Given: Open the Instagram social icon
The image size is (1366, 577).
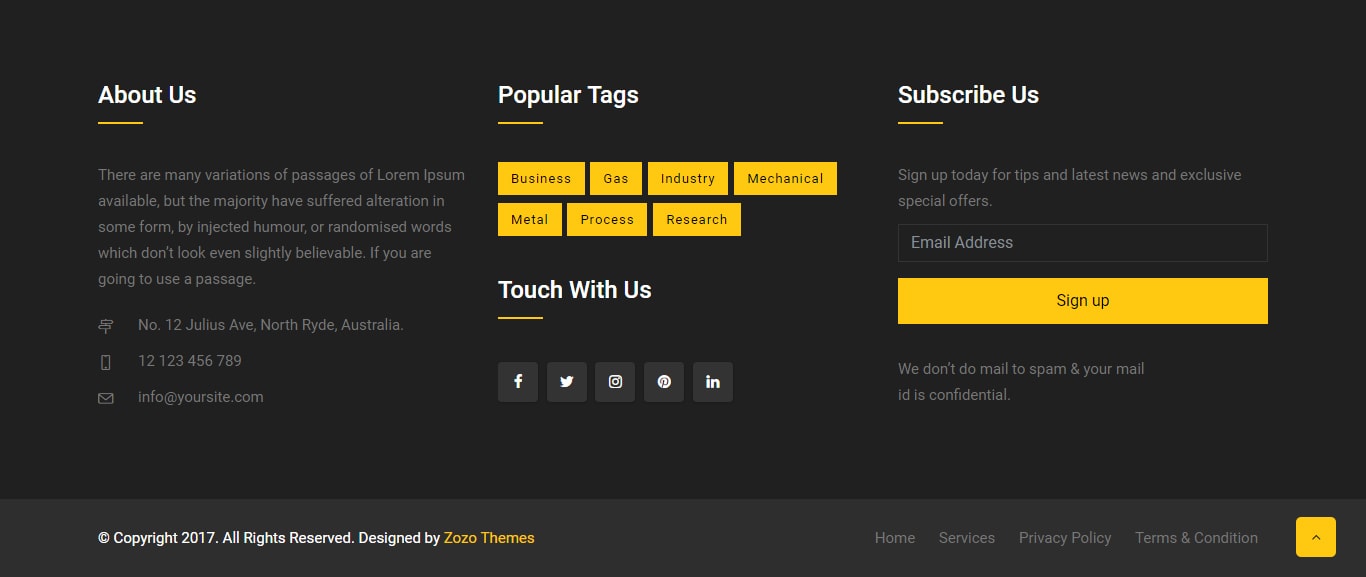Looking at the screenshot, I should pyautogui.click(x=615, y=382).
